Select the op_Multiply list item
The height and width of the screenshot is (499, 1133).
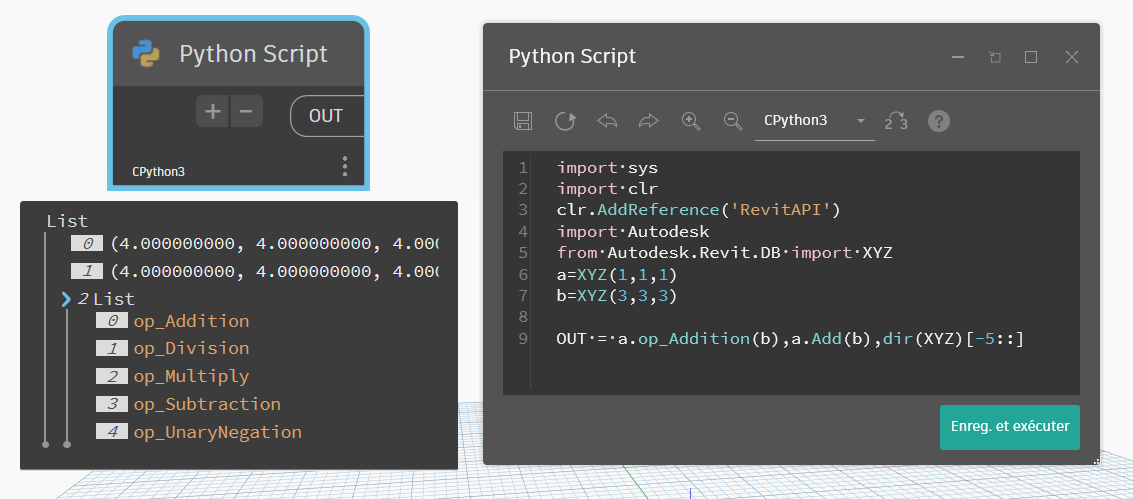tap(191, 377)
